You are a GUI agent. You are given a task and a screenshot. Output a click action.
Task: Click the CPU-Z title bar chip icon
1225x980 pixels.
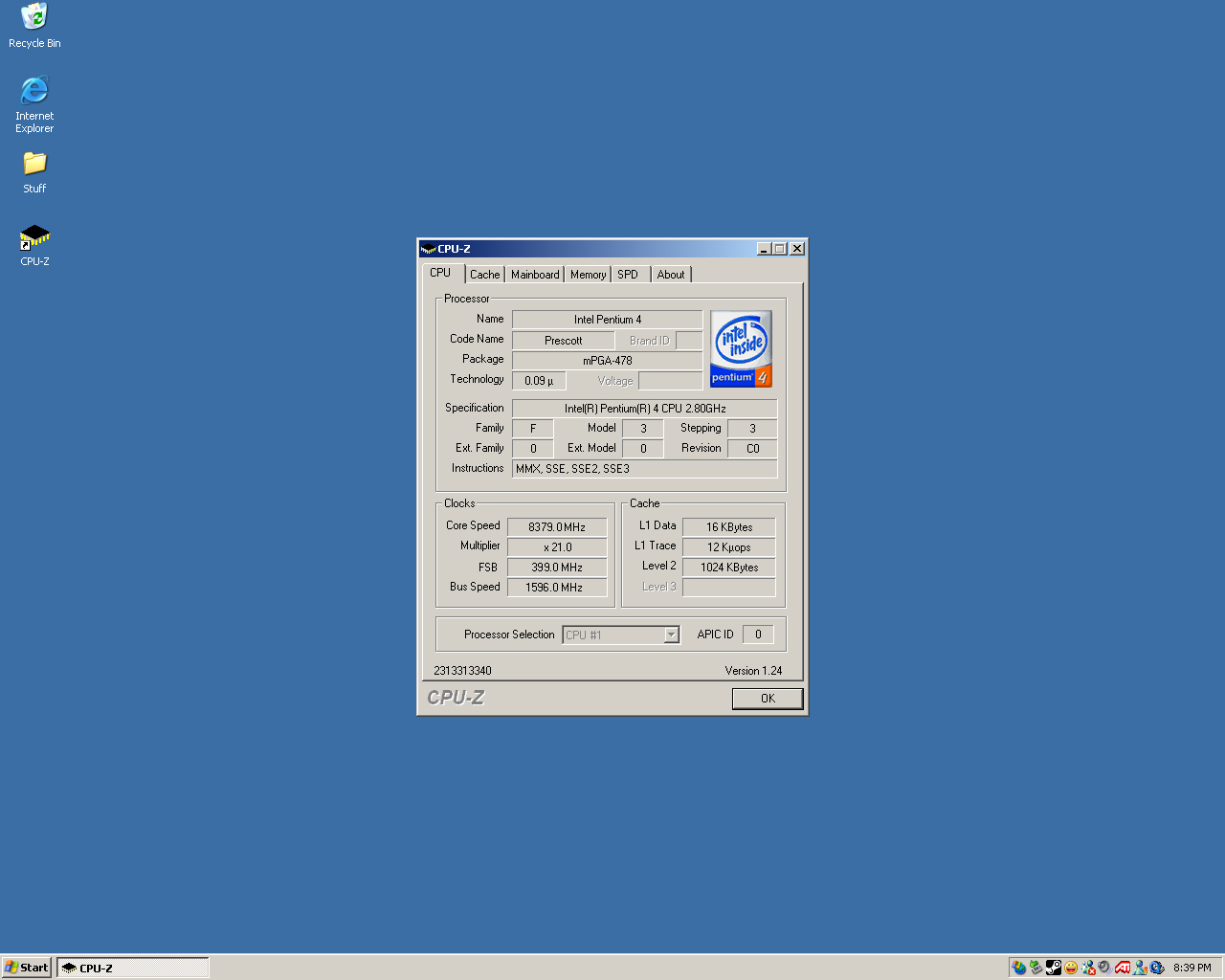[x=428, y=249]
